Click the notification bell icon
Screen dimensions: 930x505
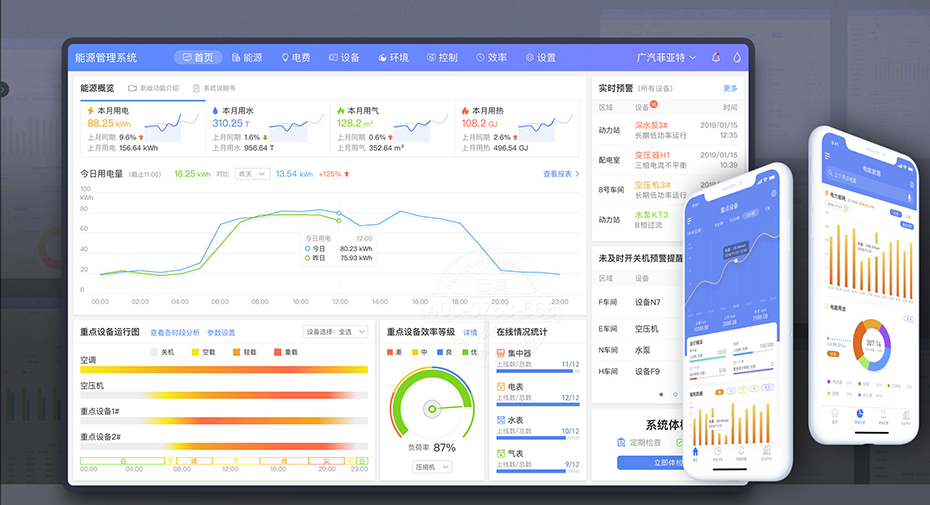coord(716,58)
